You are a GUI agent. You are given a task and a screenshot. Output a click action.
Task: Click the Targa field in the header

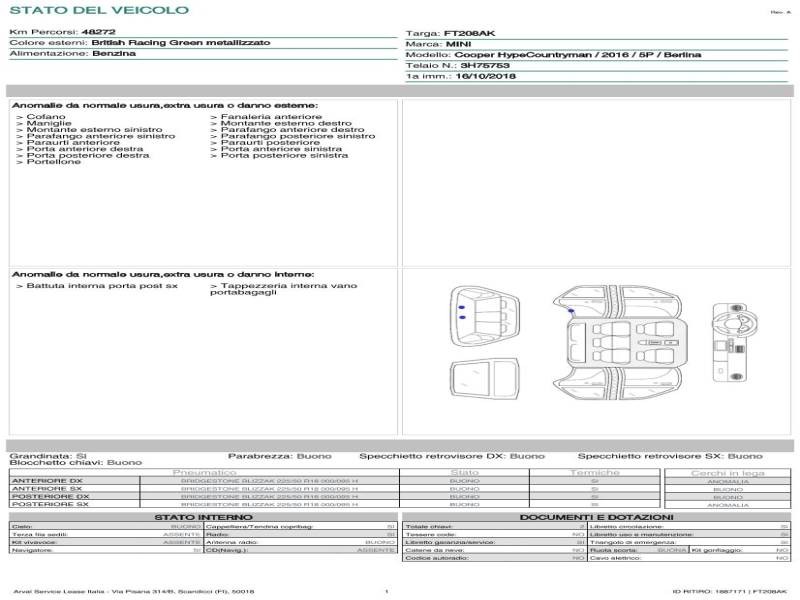[x=450, y=34]
